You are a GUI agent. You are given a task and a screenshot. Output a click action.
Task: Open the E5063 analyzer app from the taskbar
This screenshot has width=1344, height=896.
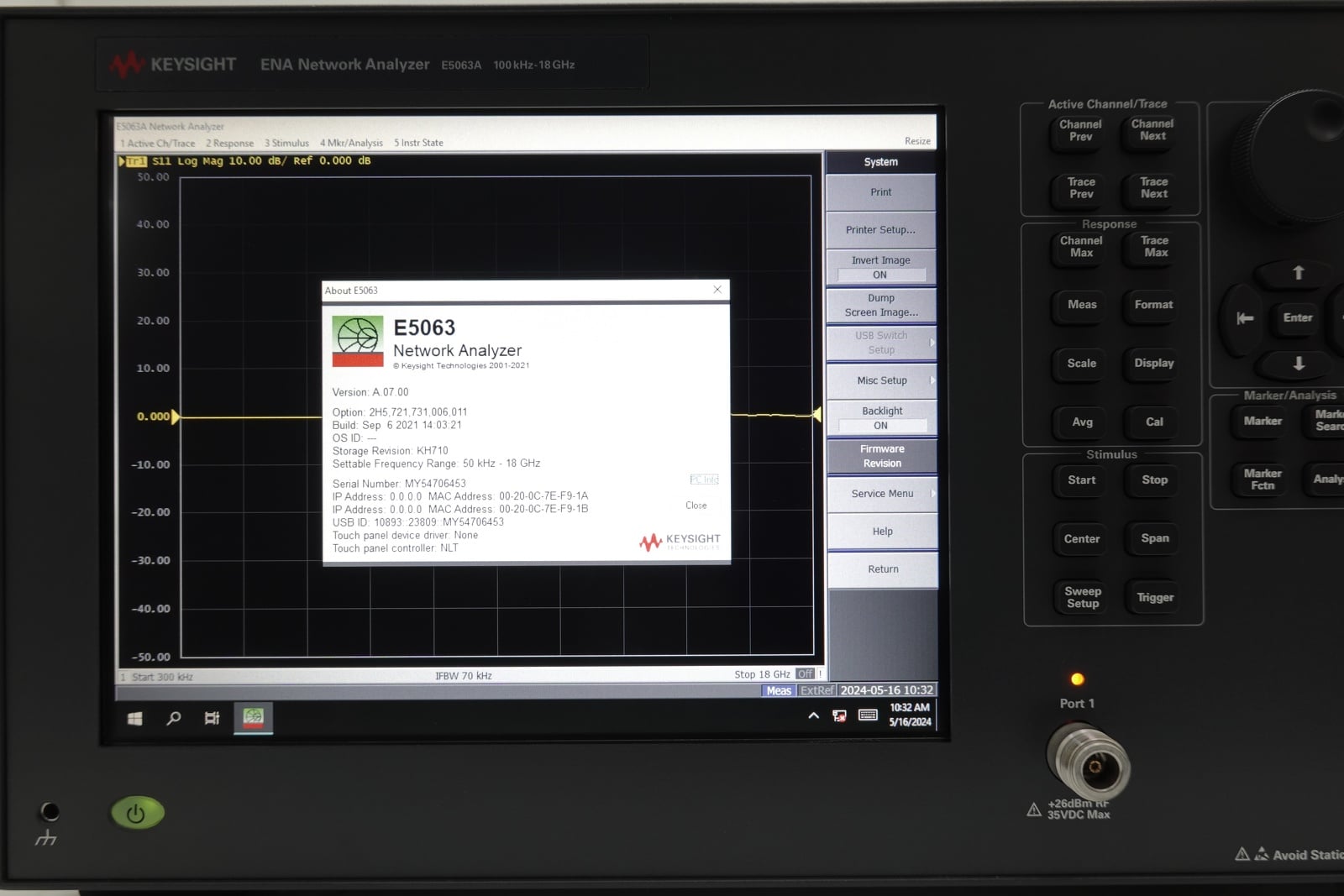tap(252, 718)
